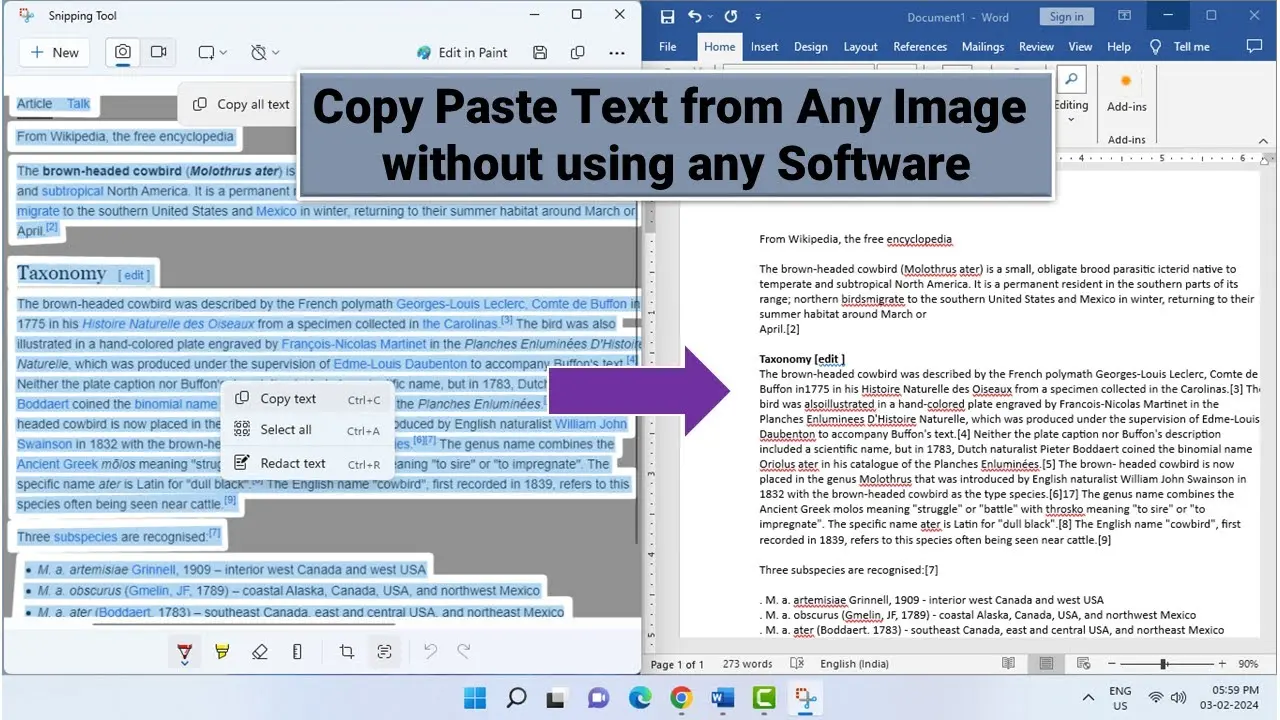Switch Snipping Tool to photo snip mode

tap(123, 53)
